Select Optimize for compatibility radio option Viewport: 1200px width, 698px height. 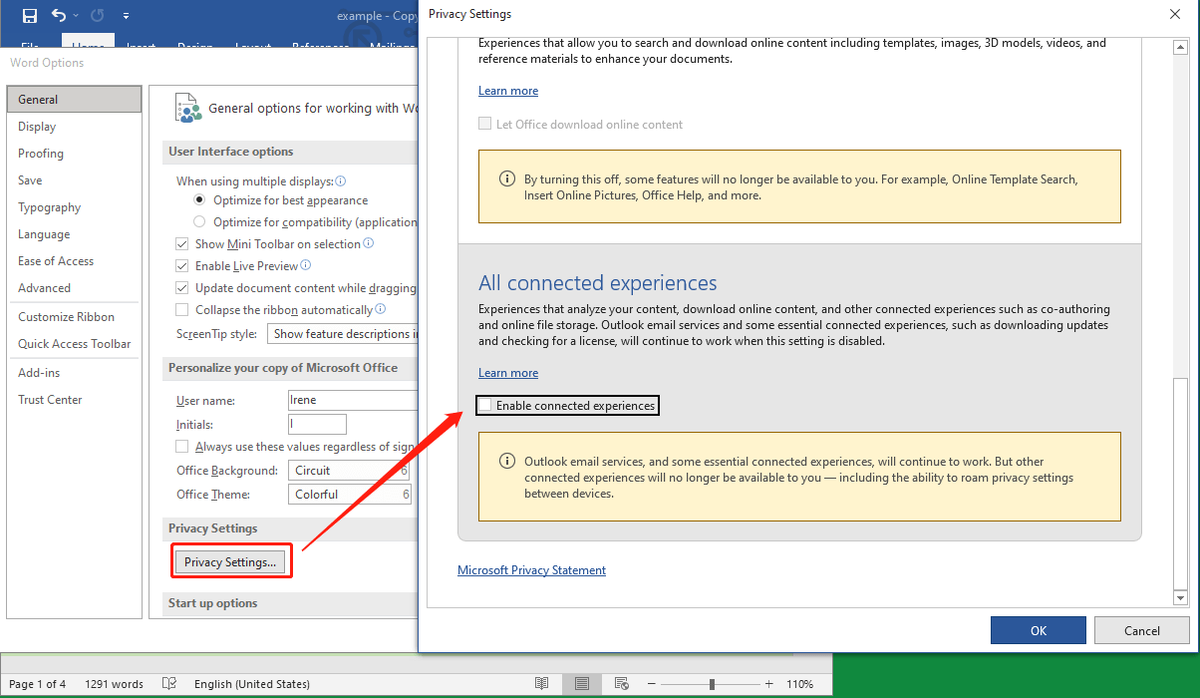tap(199, 222)
